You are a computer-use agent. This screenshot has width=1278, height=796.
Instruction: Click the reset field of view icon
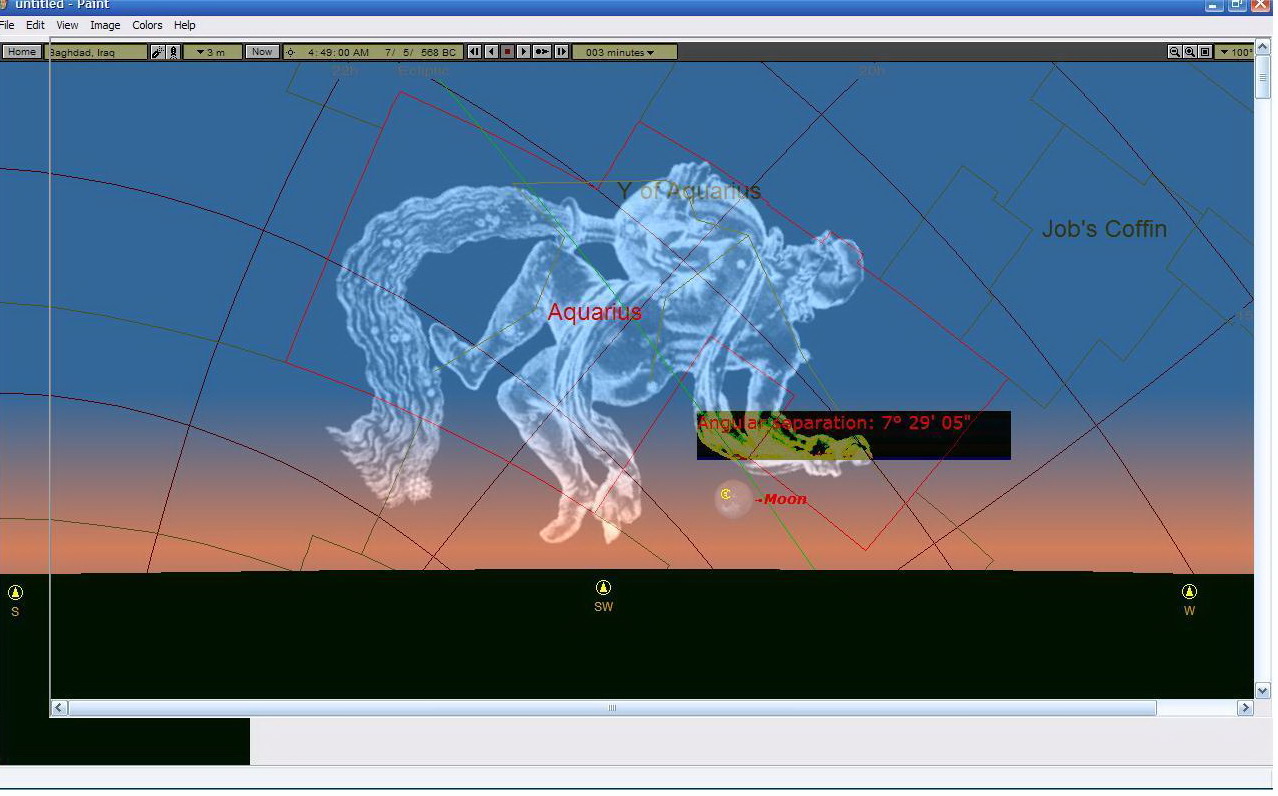(x=1205, y=52)
